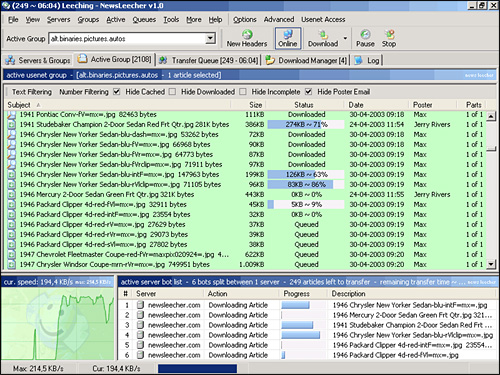This screenshot has height=375, width=500.
Task: Toggle the Online connection button
Action: click(288, 38)
